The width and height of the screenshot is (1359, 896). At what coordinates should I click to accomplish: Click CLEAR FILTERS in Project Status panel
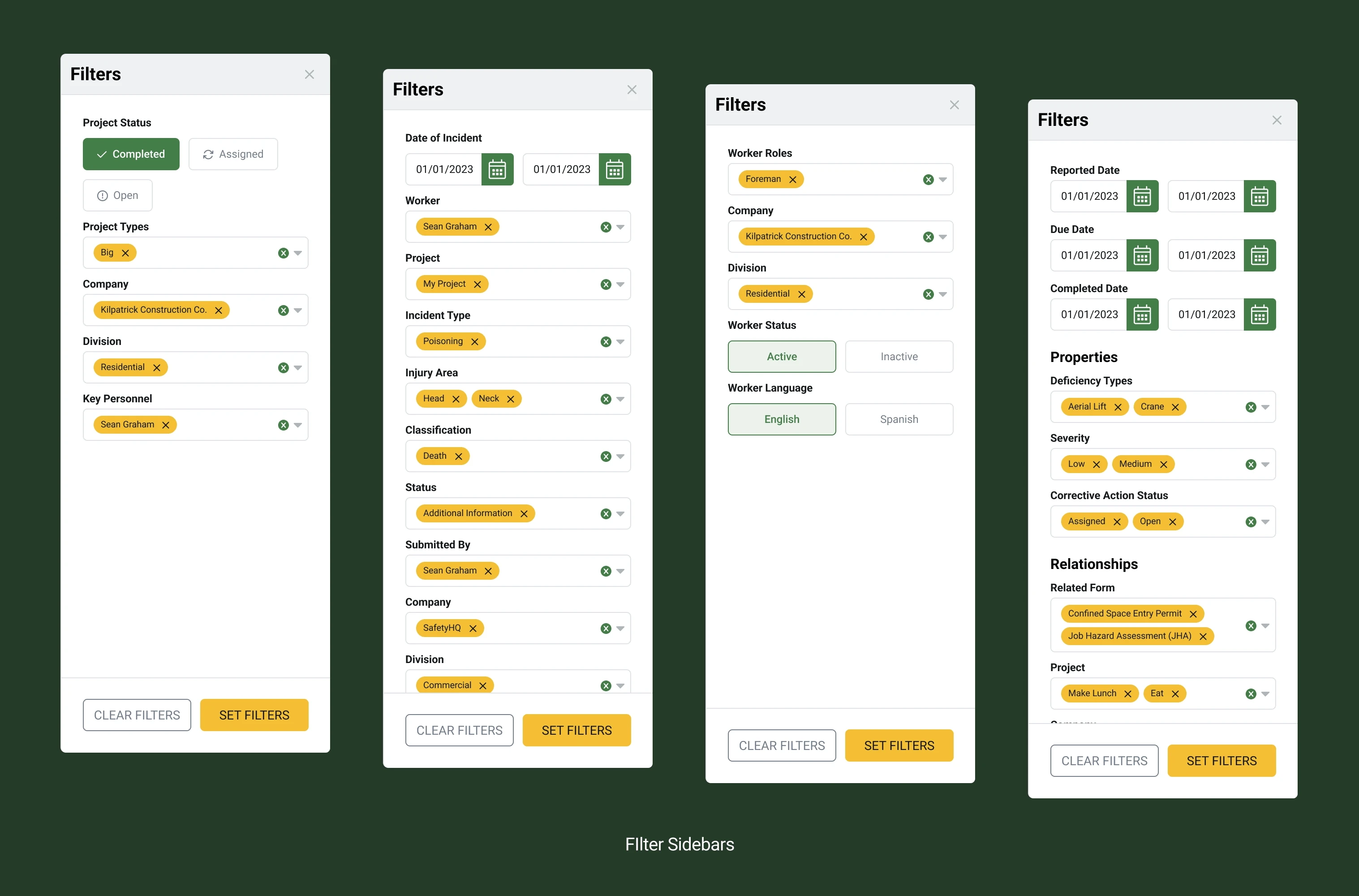point(137,715)
